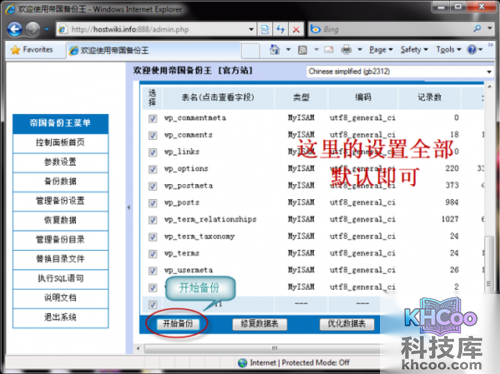Image resolution: width=500 pixels, height=374 pixels.
Task: Click the Compatibility View icon
Action: [265, 29]
